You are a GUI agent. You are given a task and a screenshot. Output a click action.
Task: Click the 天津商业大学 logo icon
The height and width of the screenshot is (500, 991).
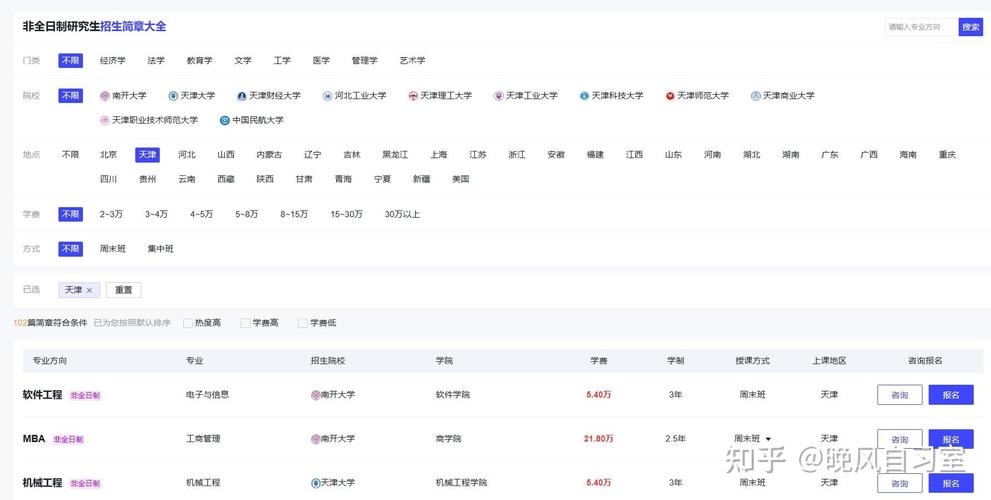point(755,96)
